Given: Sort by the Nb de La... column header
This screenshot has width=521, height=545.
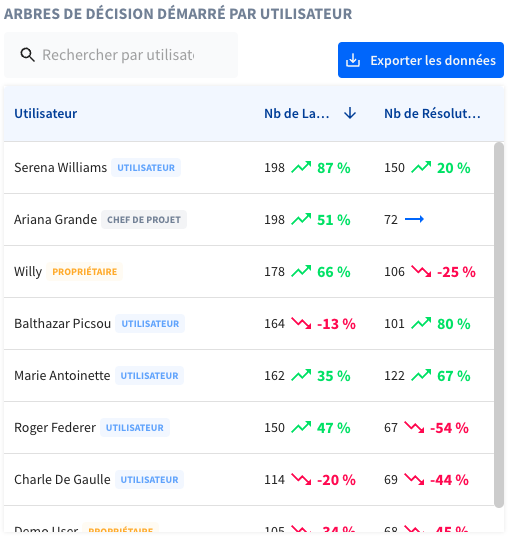Looking at the screenshot, I should click(x=296, y=113).
